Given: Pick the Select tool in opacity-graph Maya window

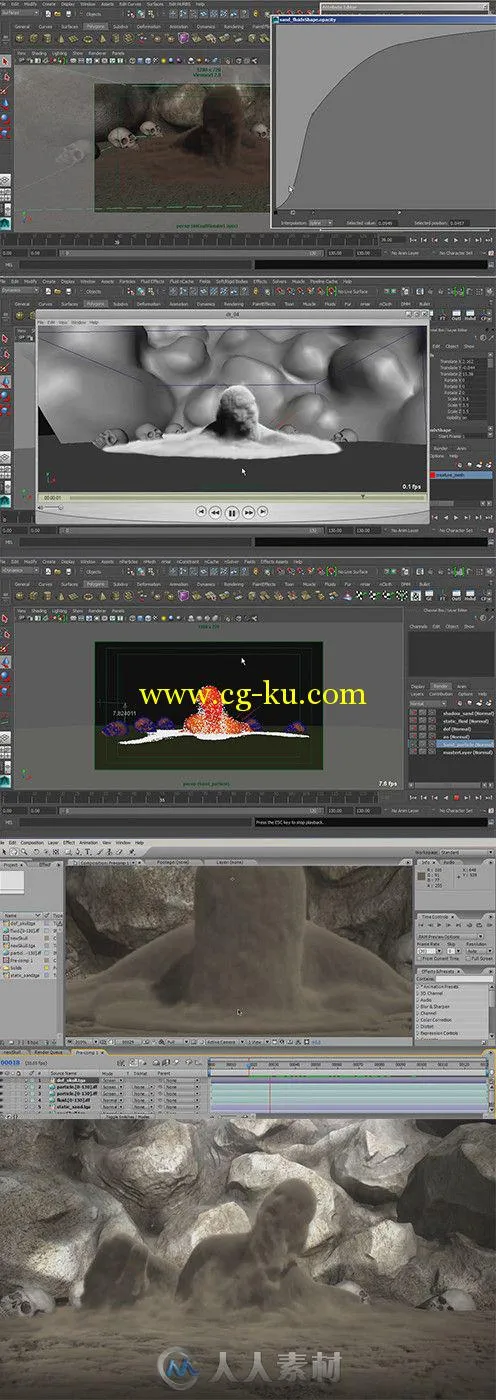Looking at the screenshot, I should click(x=4, y=60).
